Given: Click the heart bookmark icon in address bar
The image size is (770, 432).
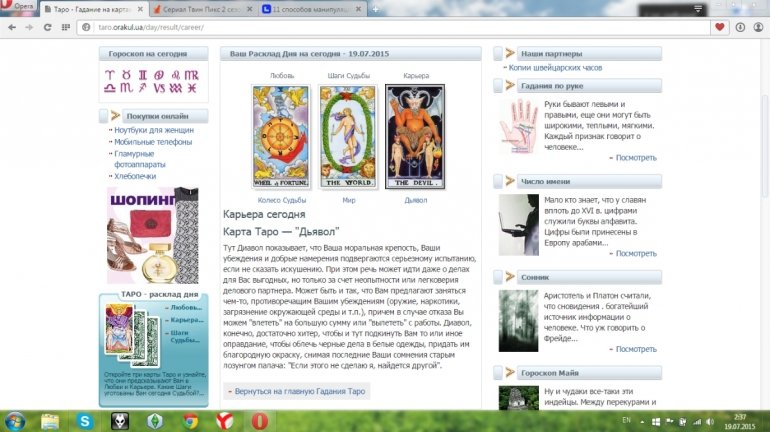Looking at the screenshot, I should [719, 27].
